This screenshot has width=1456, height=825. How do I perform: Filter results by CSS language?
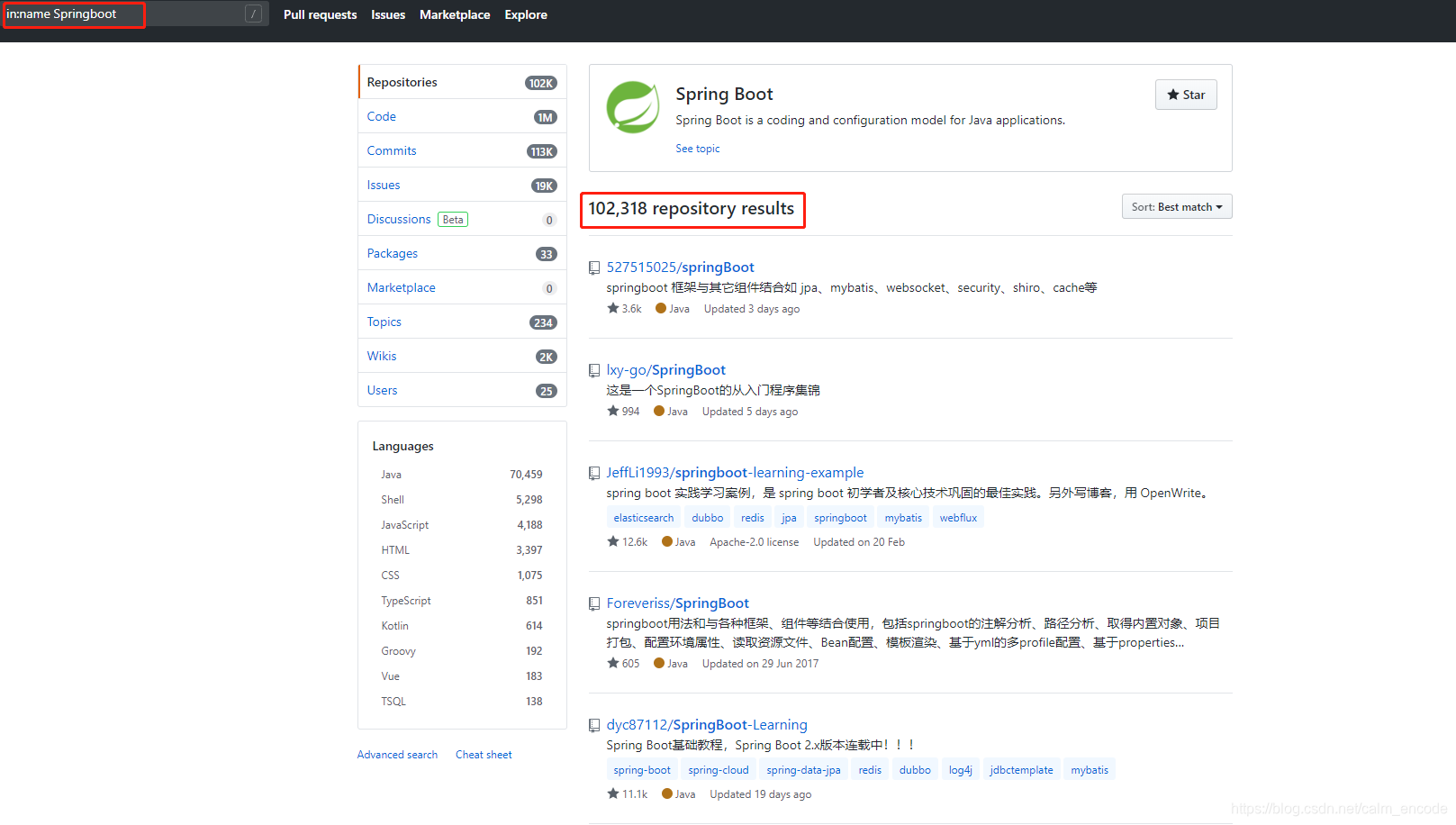[x=462, y=576]
